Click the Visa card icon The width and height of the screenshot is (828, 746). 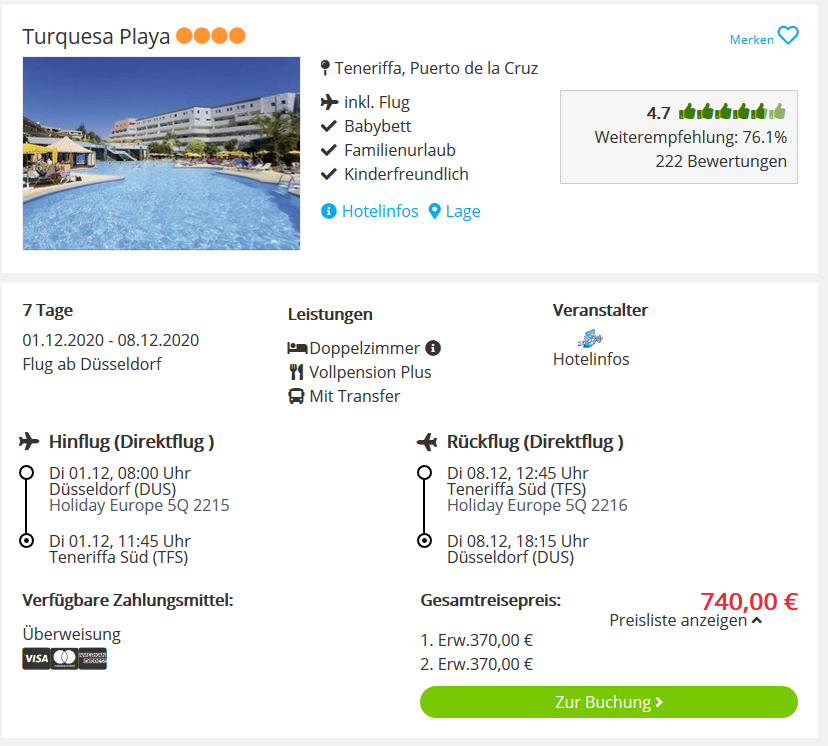point(36,659)
